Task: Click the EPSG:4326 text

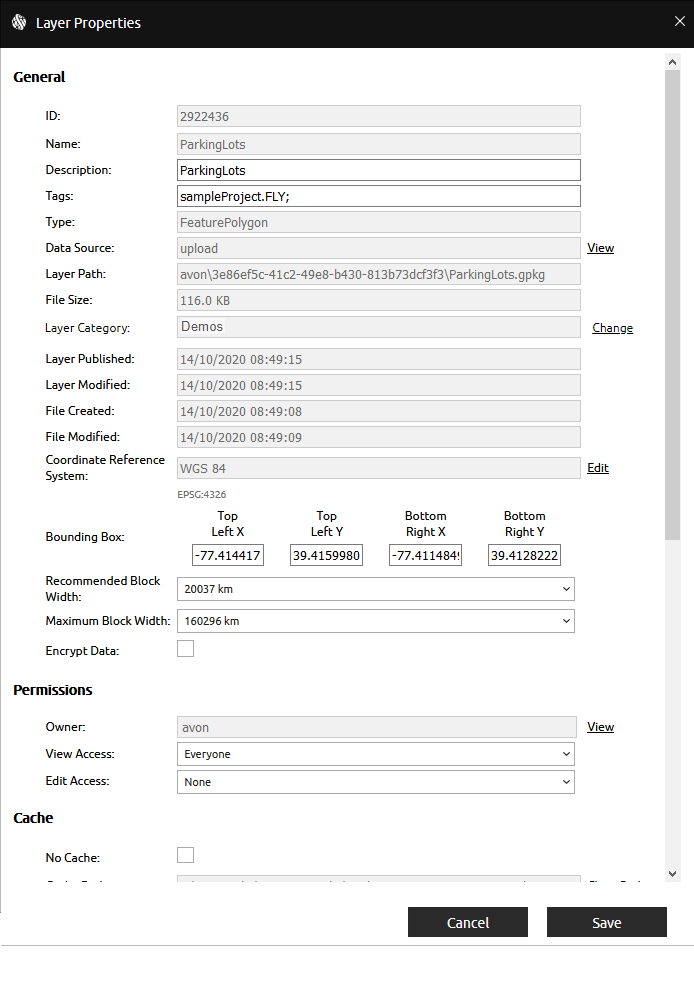Action: 201,495
